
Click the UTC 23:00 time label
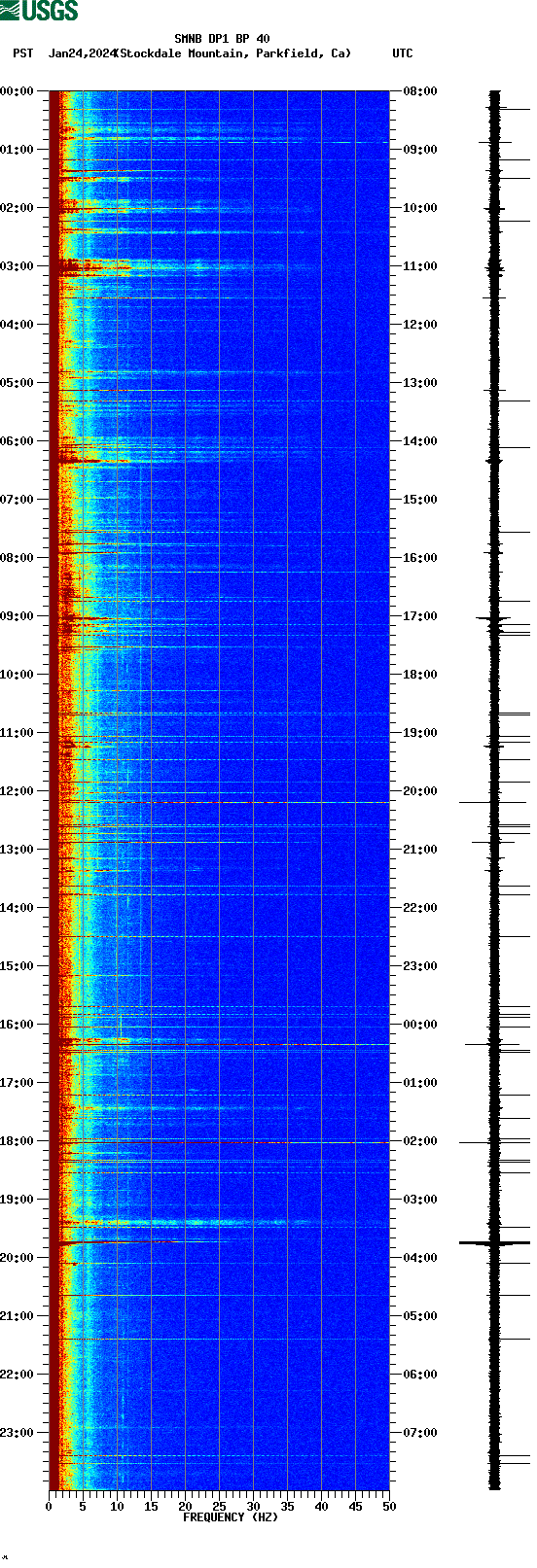pos(420,966)
